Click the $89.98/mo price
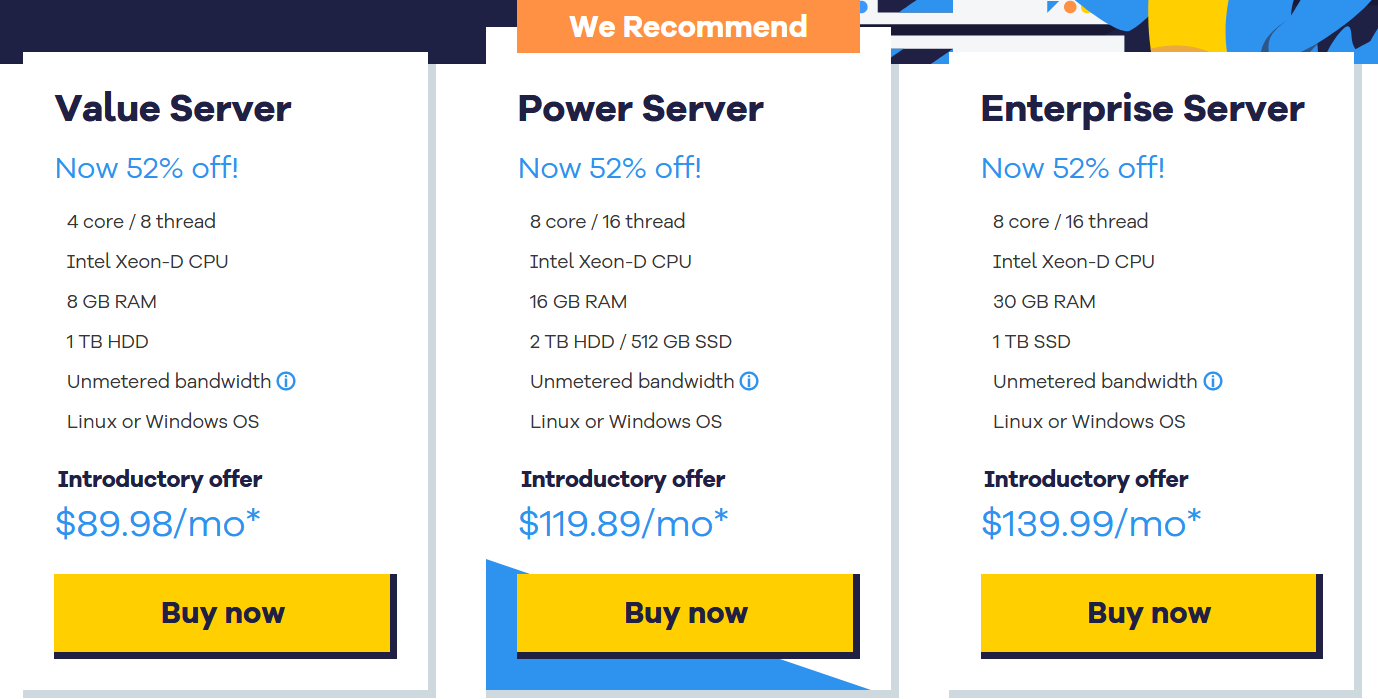This screenshot has width=1378, height=699. tap(158, 523)
